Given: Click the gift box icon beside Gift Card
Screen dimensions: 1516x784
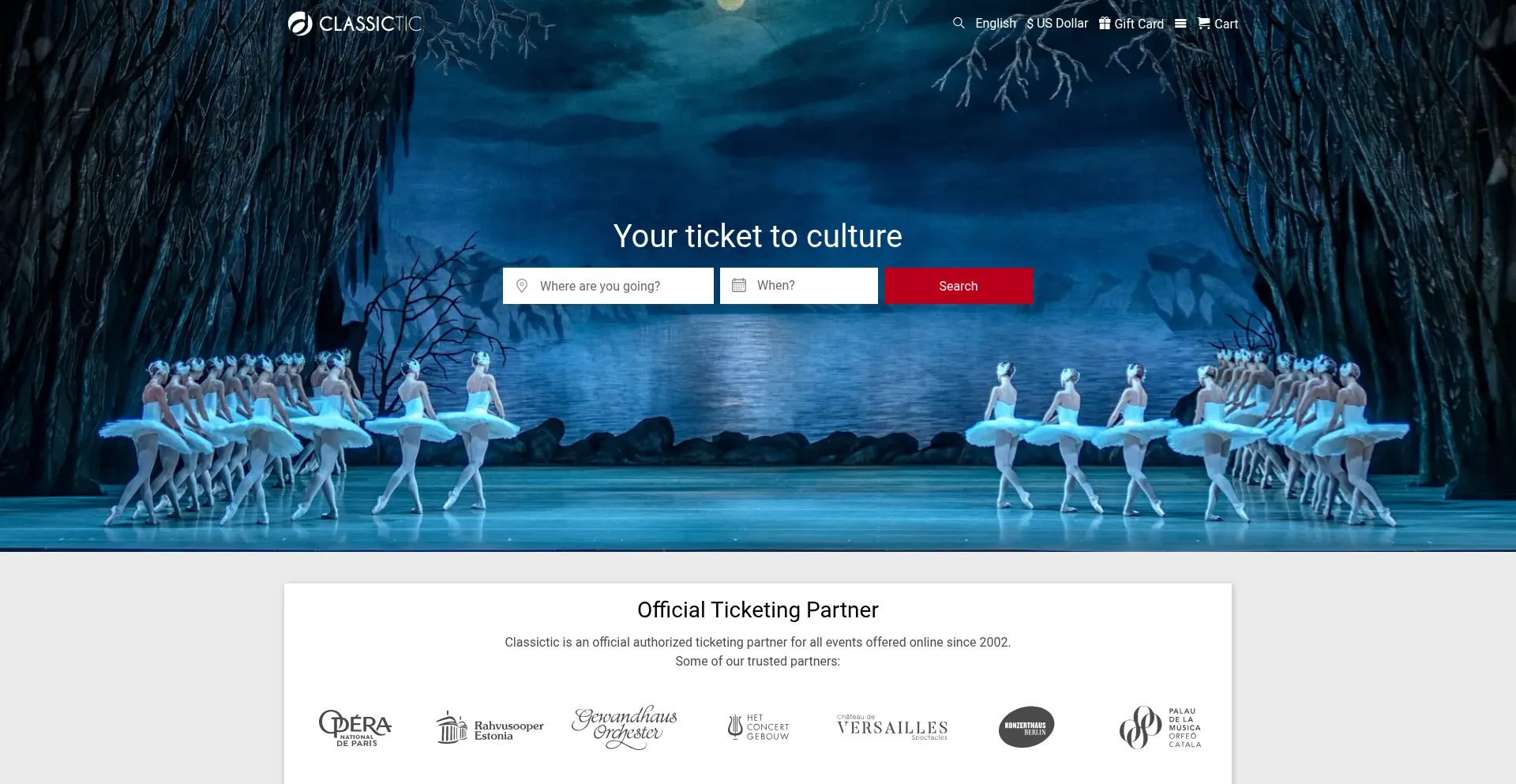Looking at the screenshot, I should tap(1105, 23).
